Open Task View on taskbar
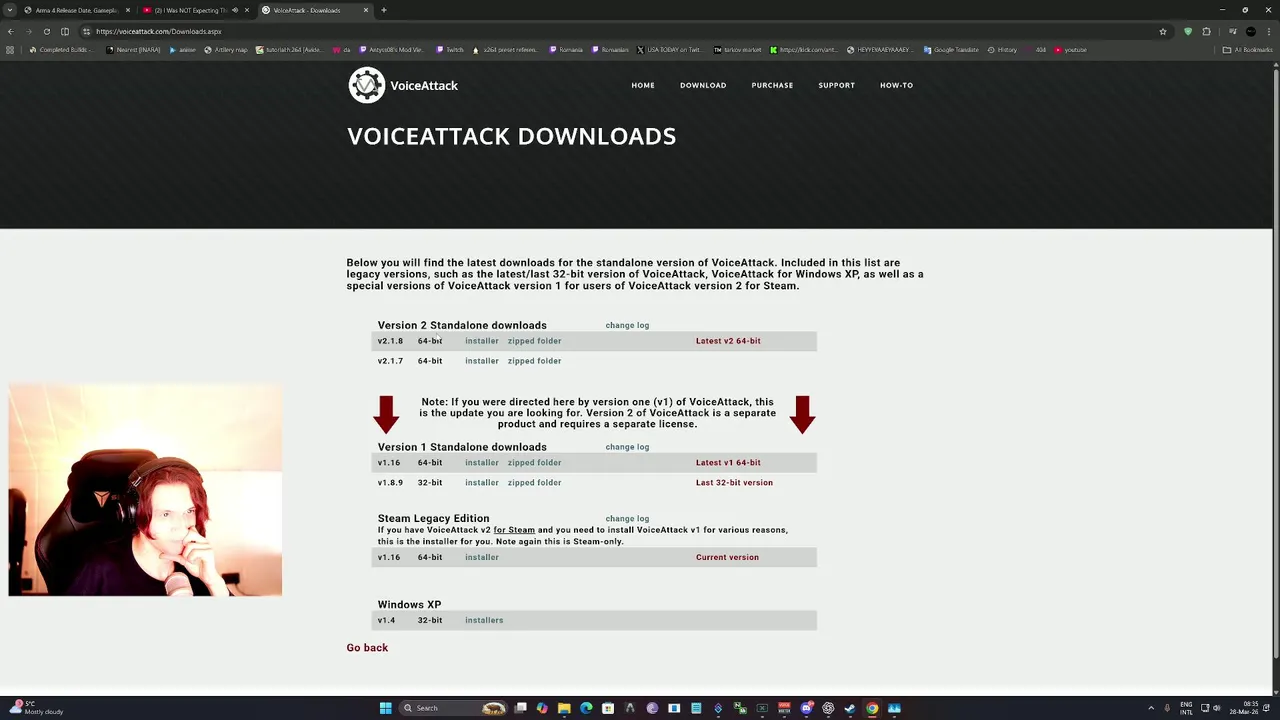This screenshot has height=720, width=1280. click(x=520, y=708)
